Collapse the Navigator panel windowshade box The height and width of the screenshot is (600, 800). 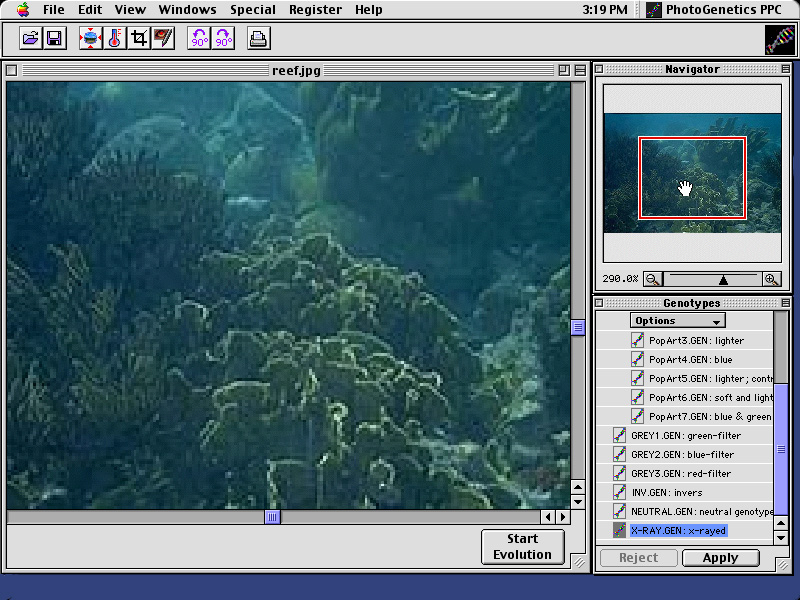coord(786,69)
